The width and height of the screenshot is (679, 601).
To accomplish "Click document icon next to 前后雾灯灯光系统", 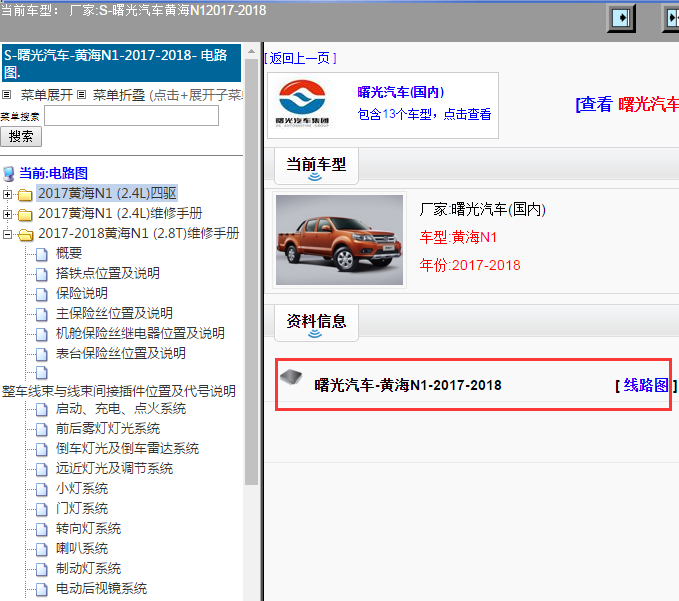I will pyautogui.click(x=42, y=430).
